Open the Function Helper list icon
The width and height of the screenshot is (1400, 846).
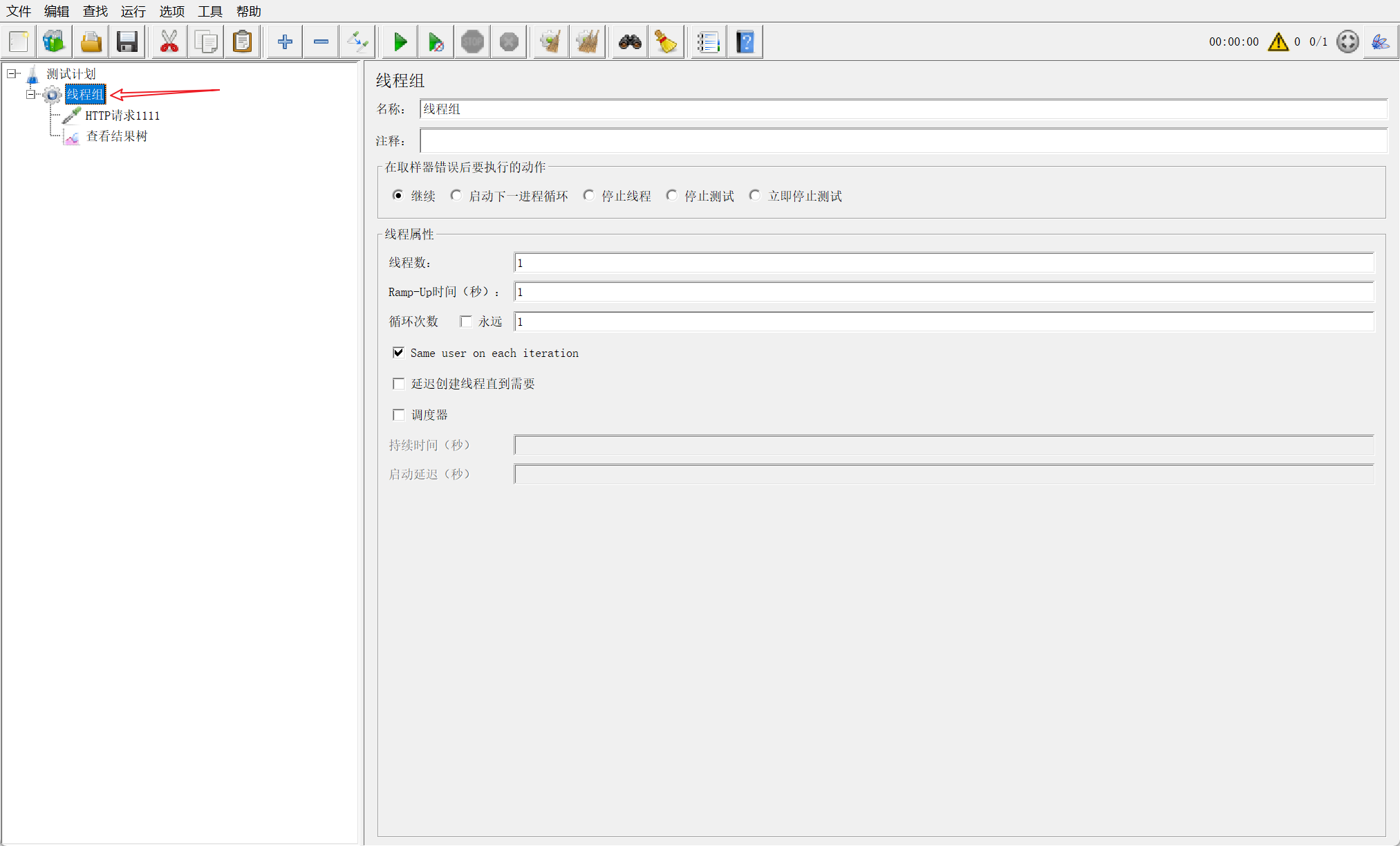point(709,42)
